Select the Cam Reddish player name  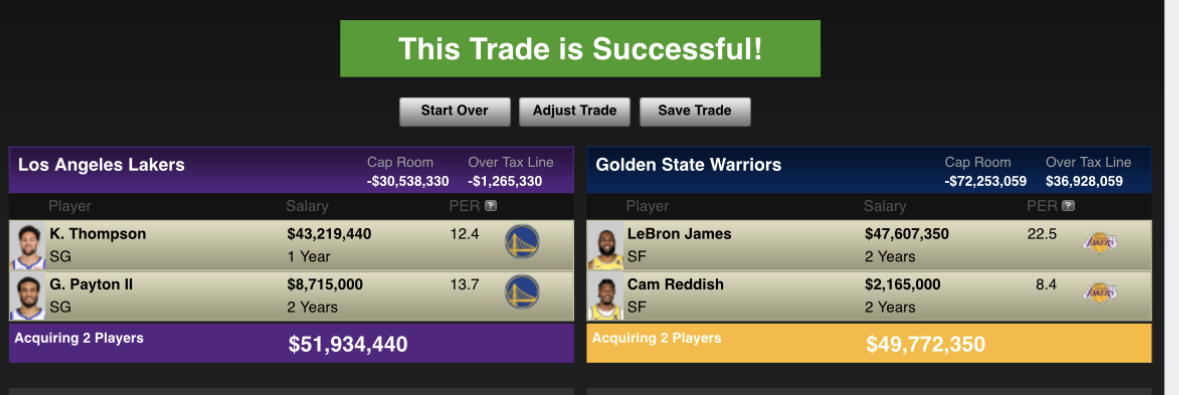pyautogui.click(x=675, y=284)
